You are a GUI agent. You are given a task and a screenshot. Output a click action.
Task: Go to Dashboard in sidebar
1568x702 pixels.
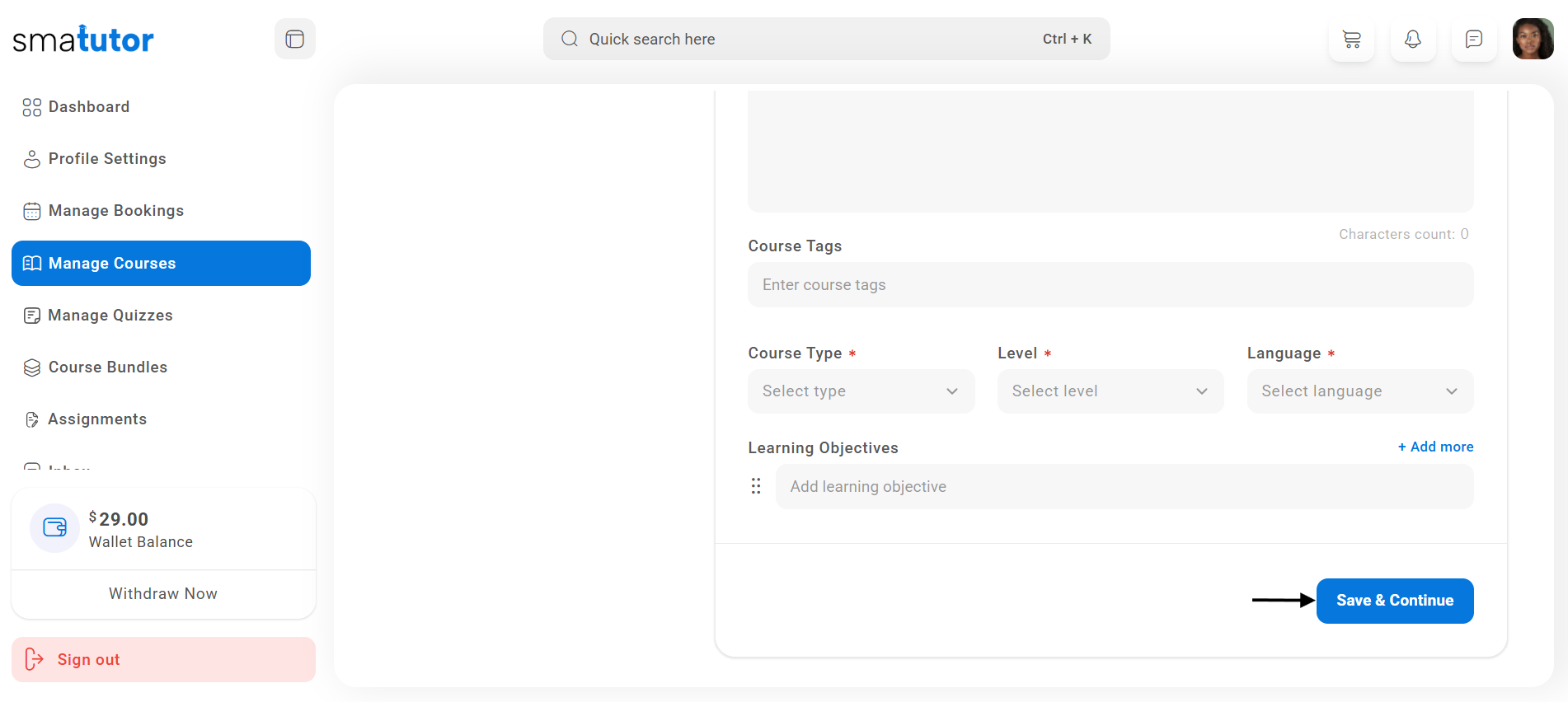click(x=88, y=107)
